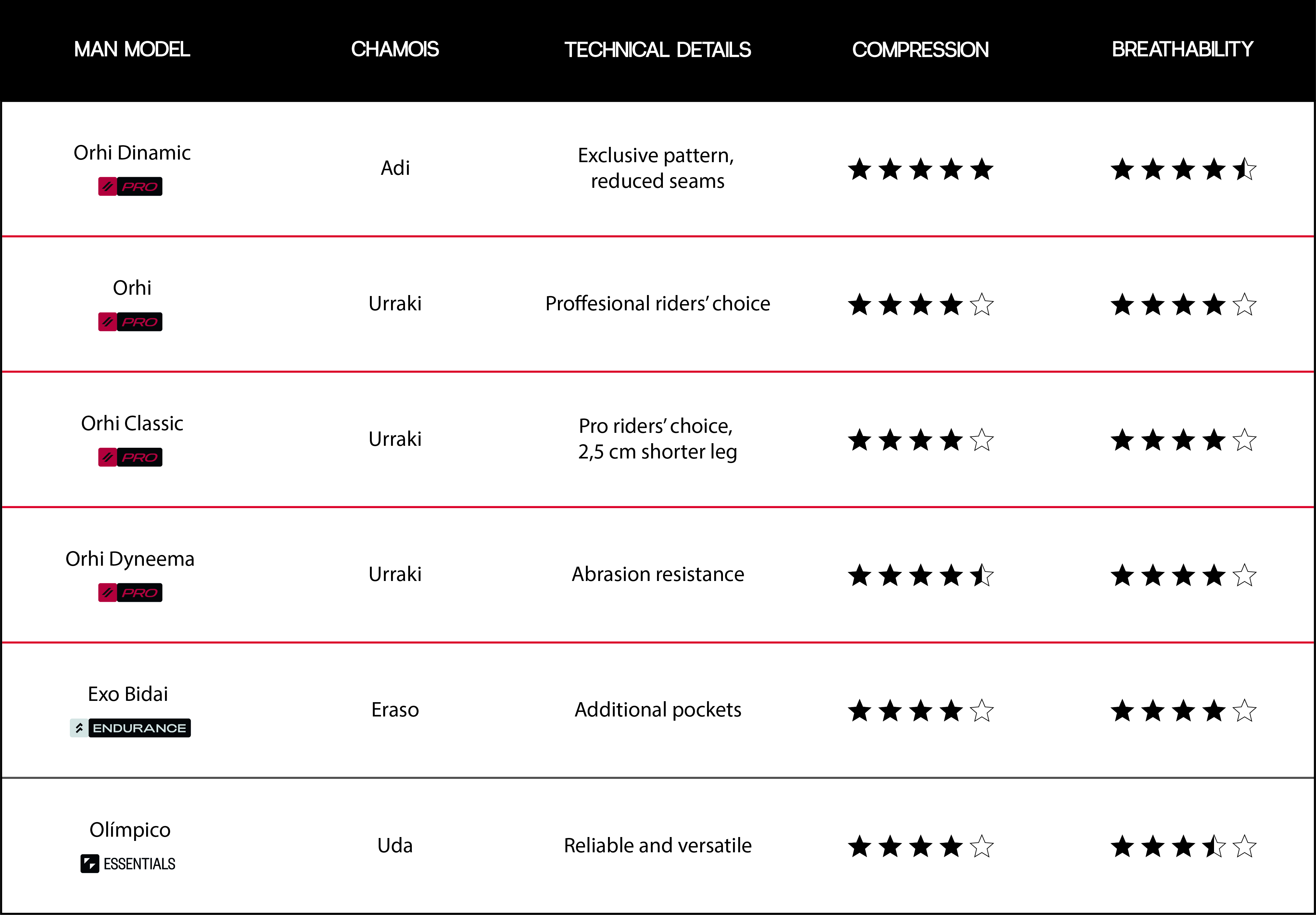Click the "Additional pockets" technical detail text
1316x915 pixels.
pyautogui.click(x=658, y=710)
